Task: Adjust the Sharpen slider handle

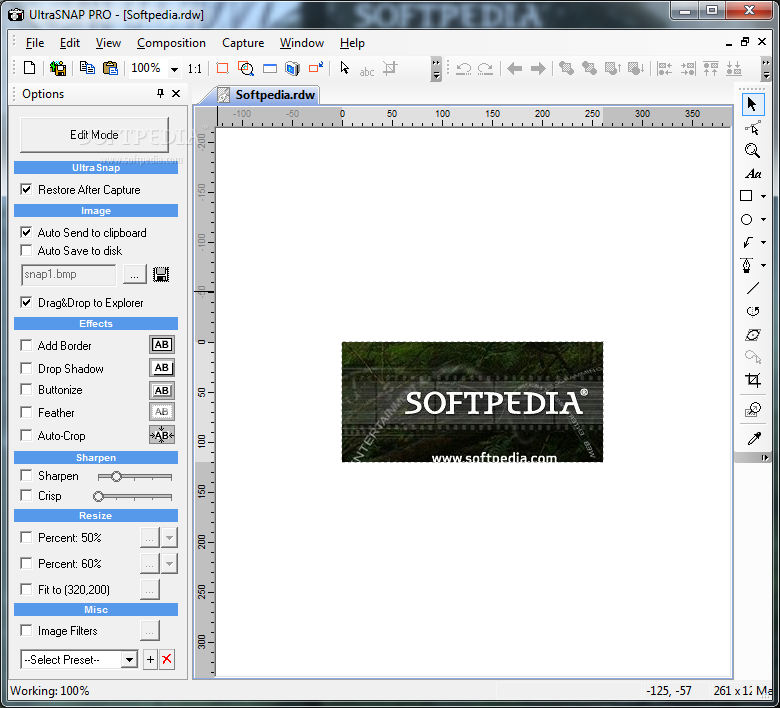Action: pyautogui.click(x=116, y=477)
